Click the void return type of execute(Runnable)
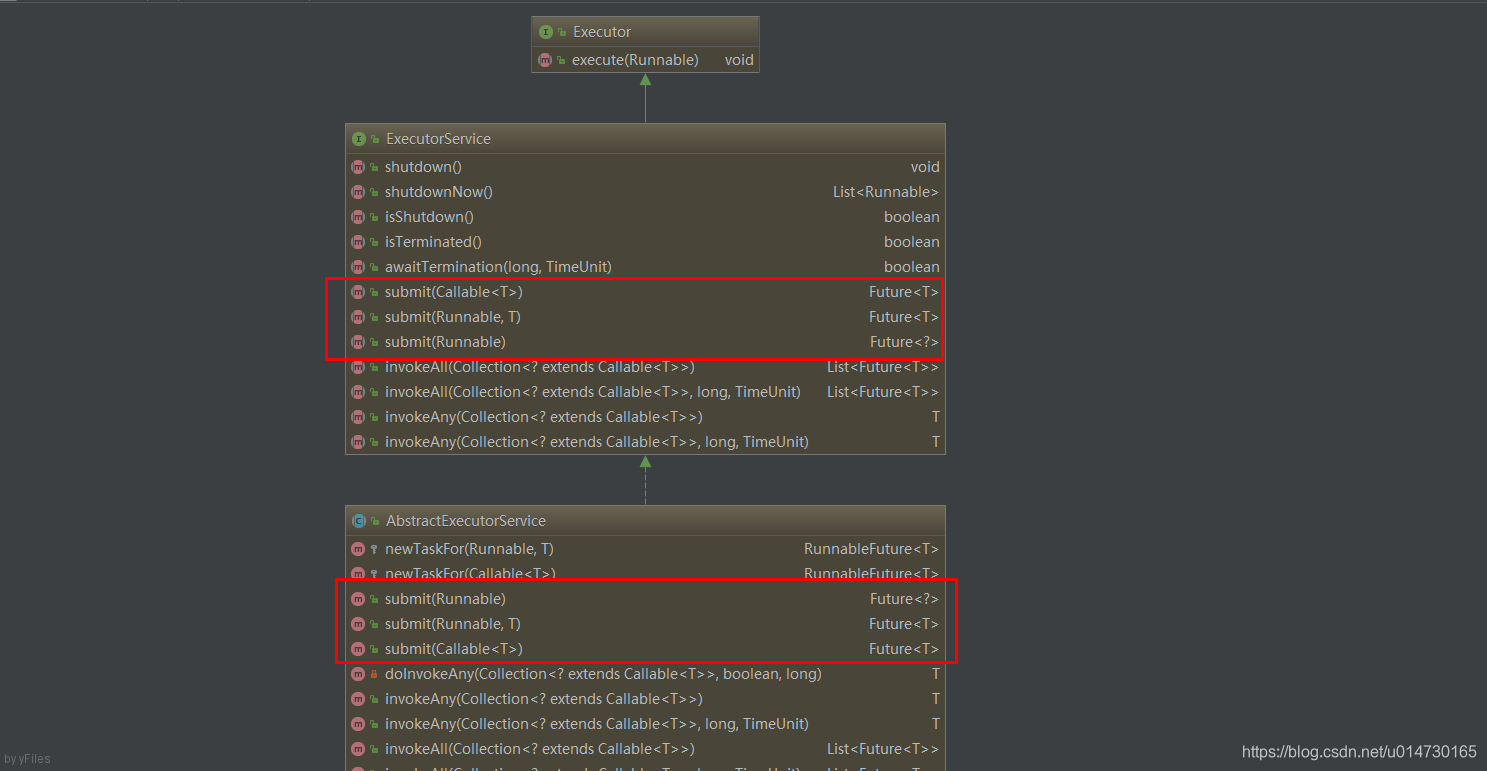 (x=739, y=60)
